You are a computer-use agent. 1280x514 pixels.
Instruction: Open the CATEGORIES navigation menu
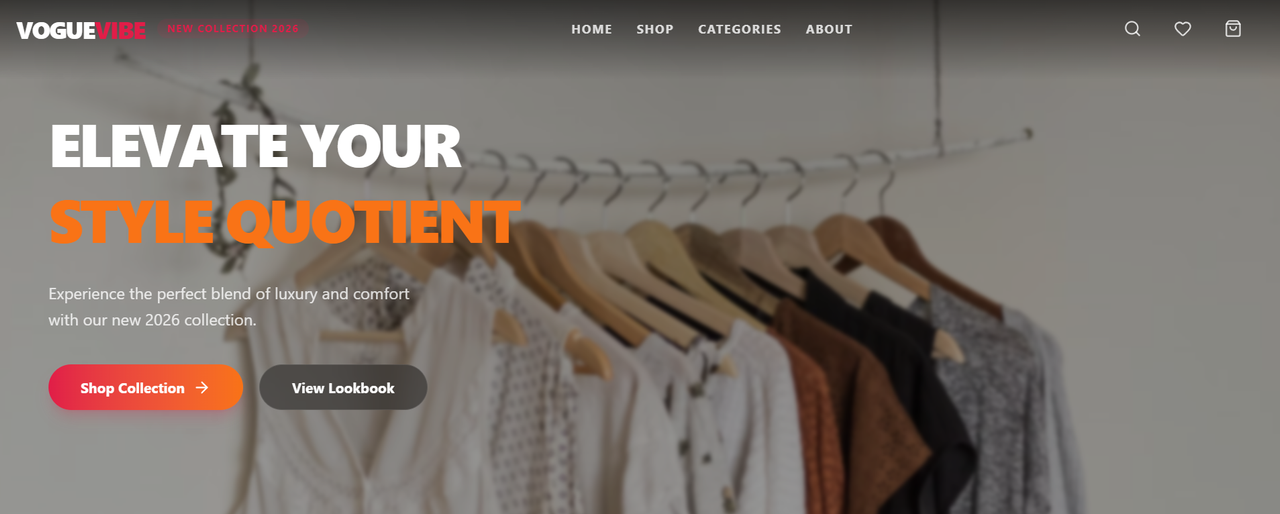point(740,29)
